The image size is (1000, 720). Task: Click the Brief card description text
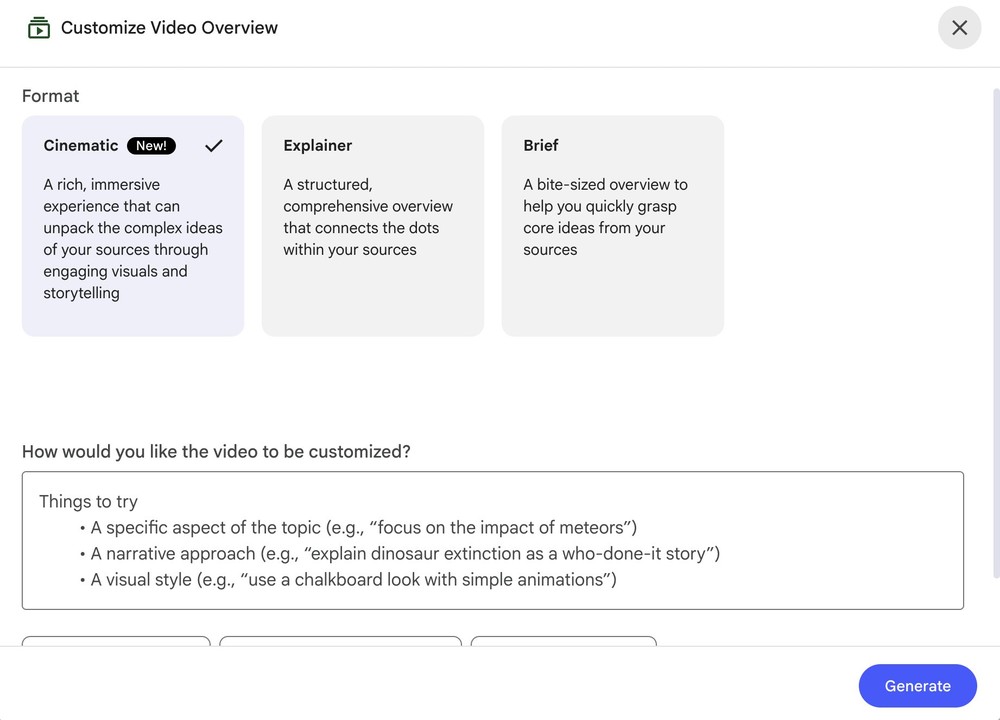[605, 217]
